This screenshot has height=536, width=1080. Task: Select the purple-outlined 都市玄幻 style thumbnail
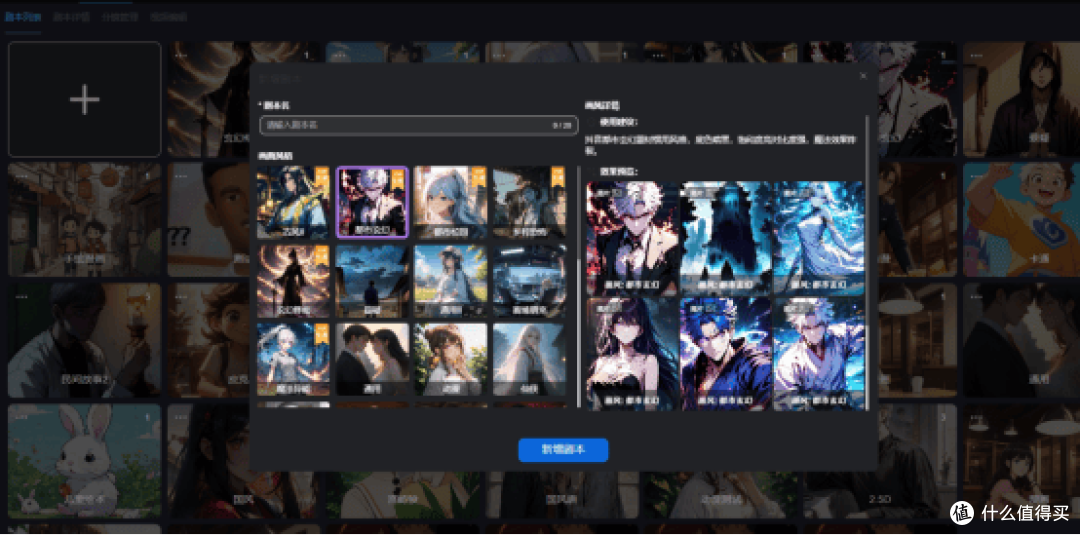click(372, 203)
